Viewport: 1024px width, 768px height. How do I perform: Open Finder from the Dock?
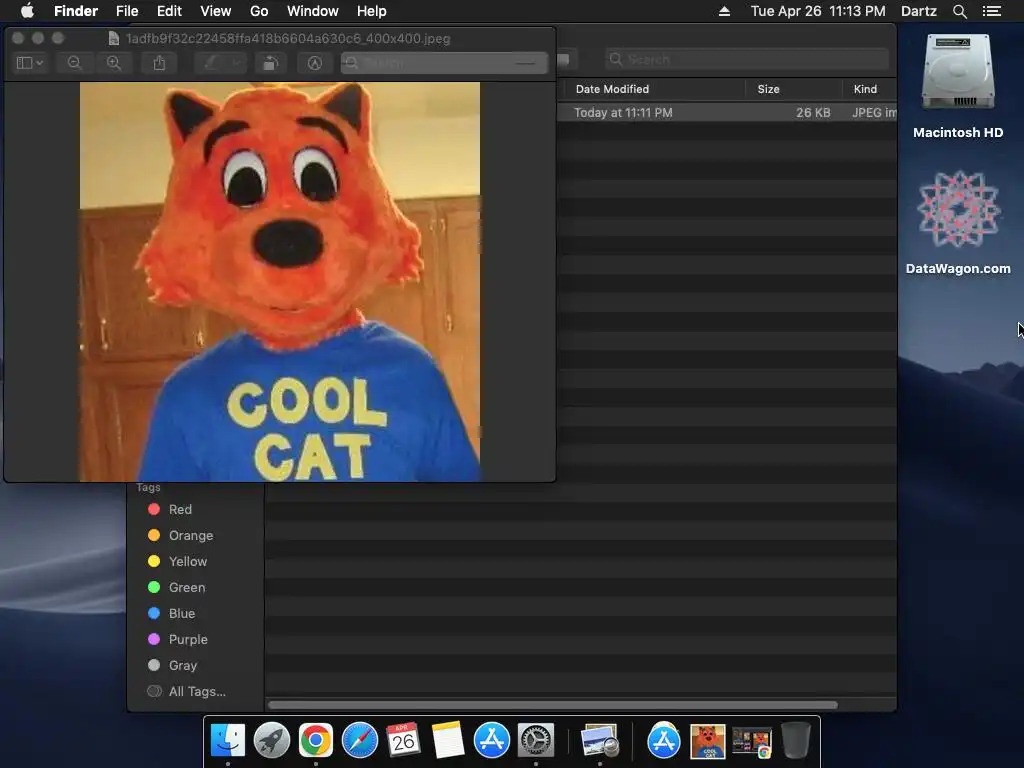(228, 740)
